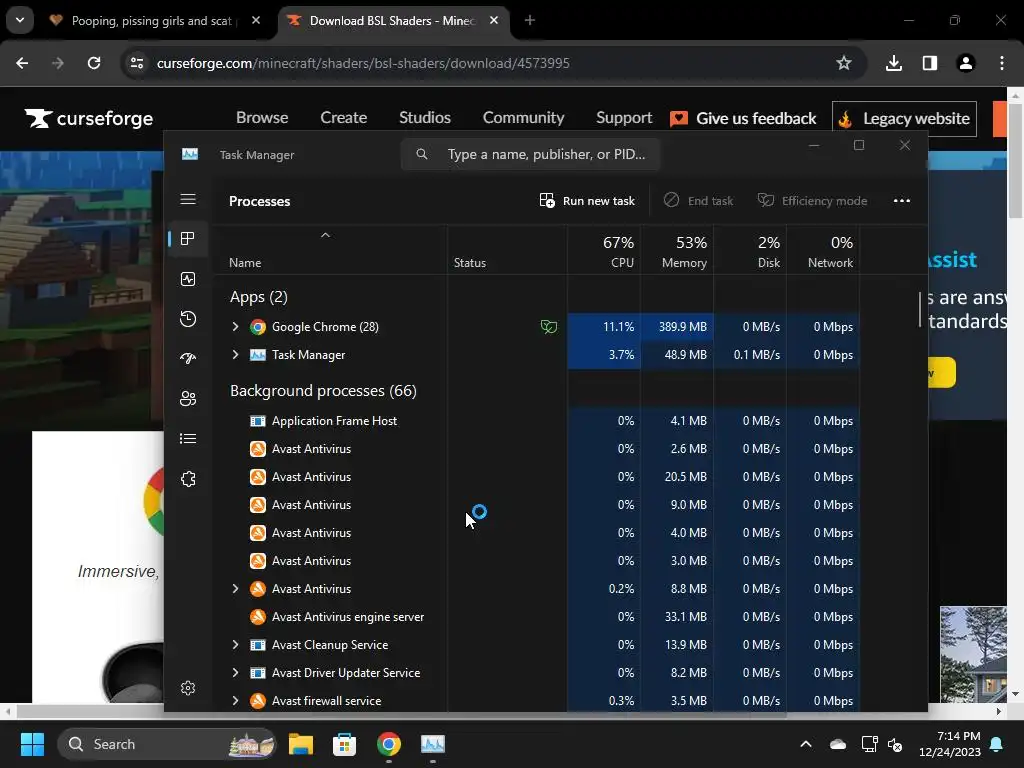Sort by the Network column header
Viewport: 1024px width, 768px height.
824,251
